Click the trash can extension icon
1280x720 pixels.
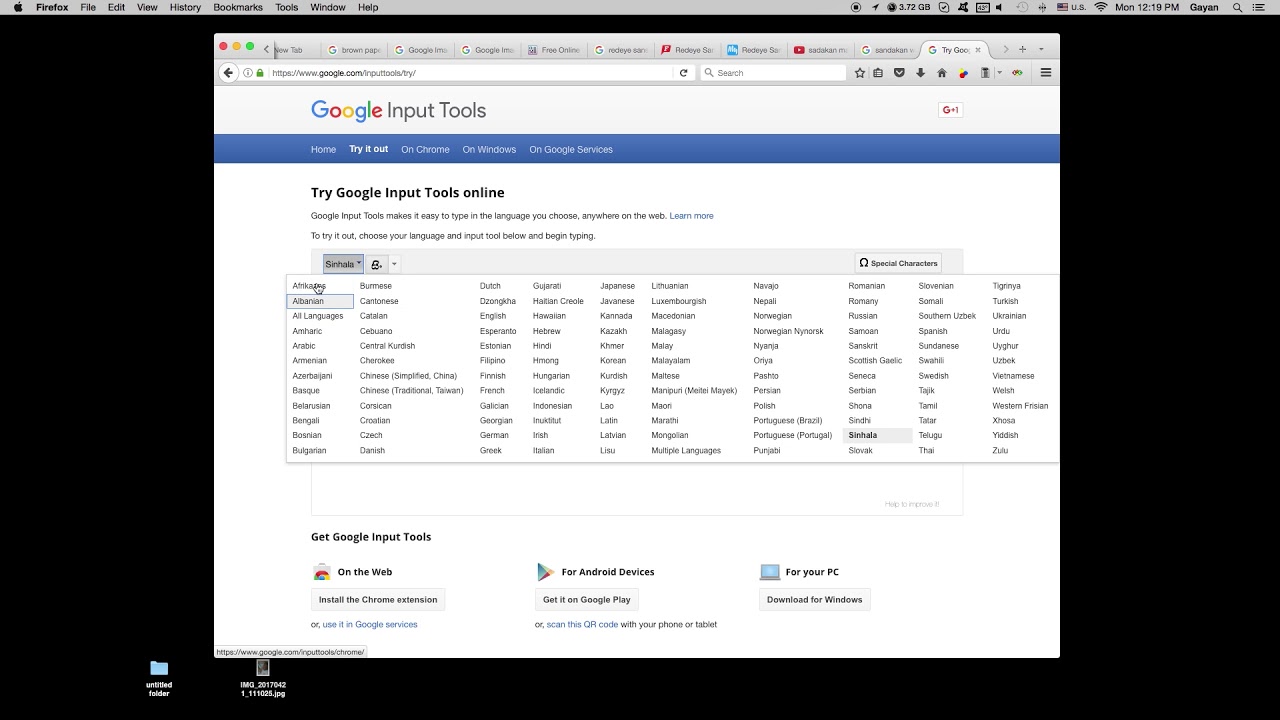tap(985, 73)
